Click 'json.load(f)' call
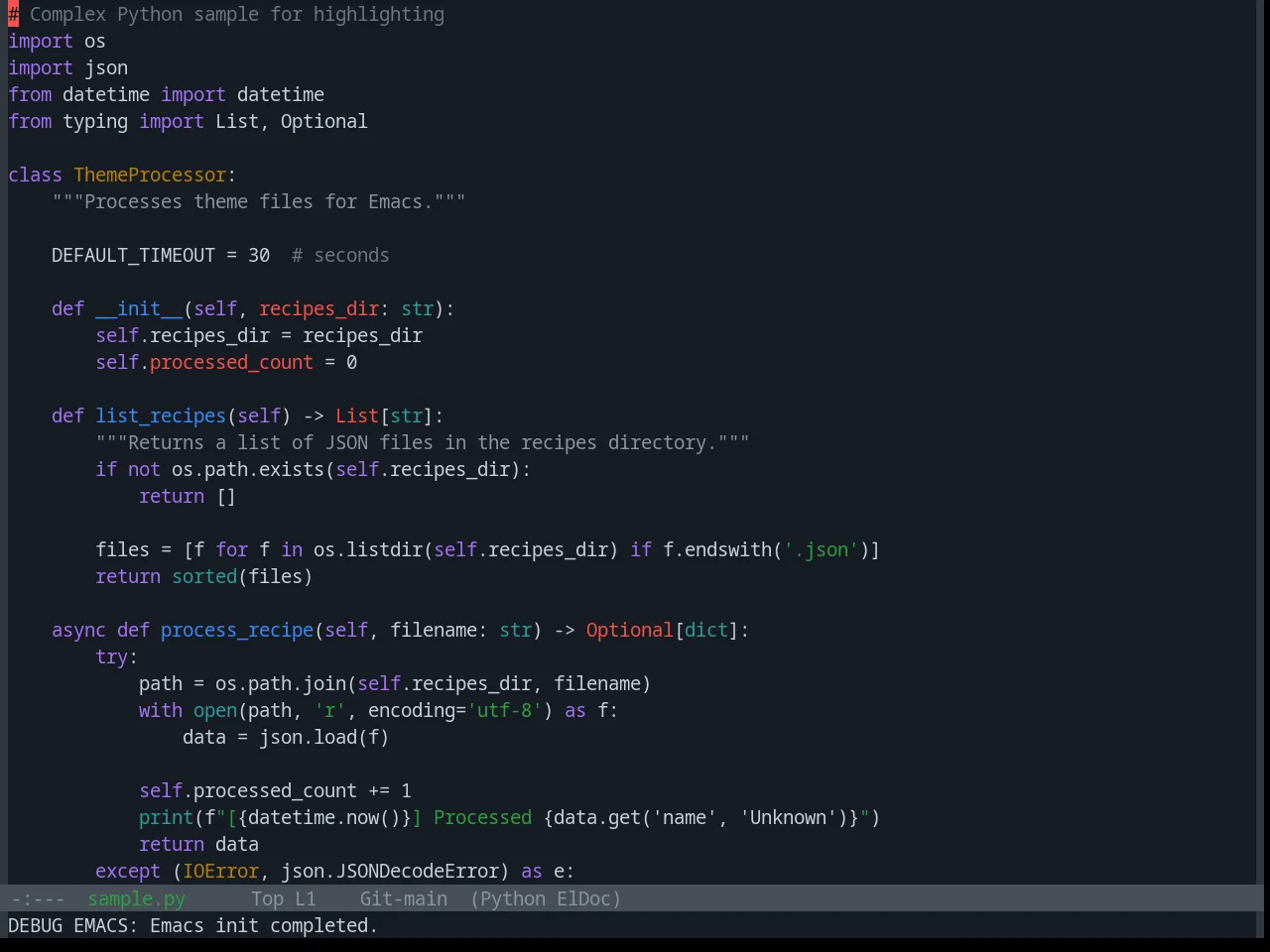 (324, 737)
